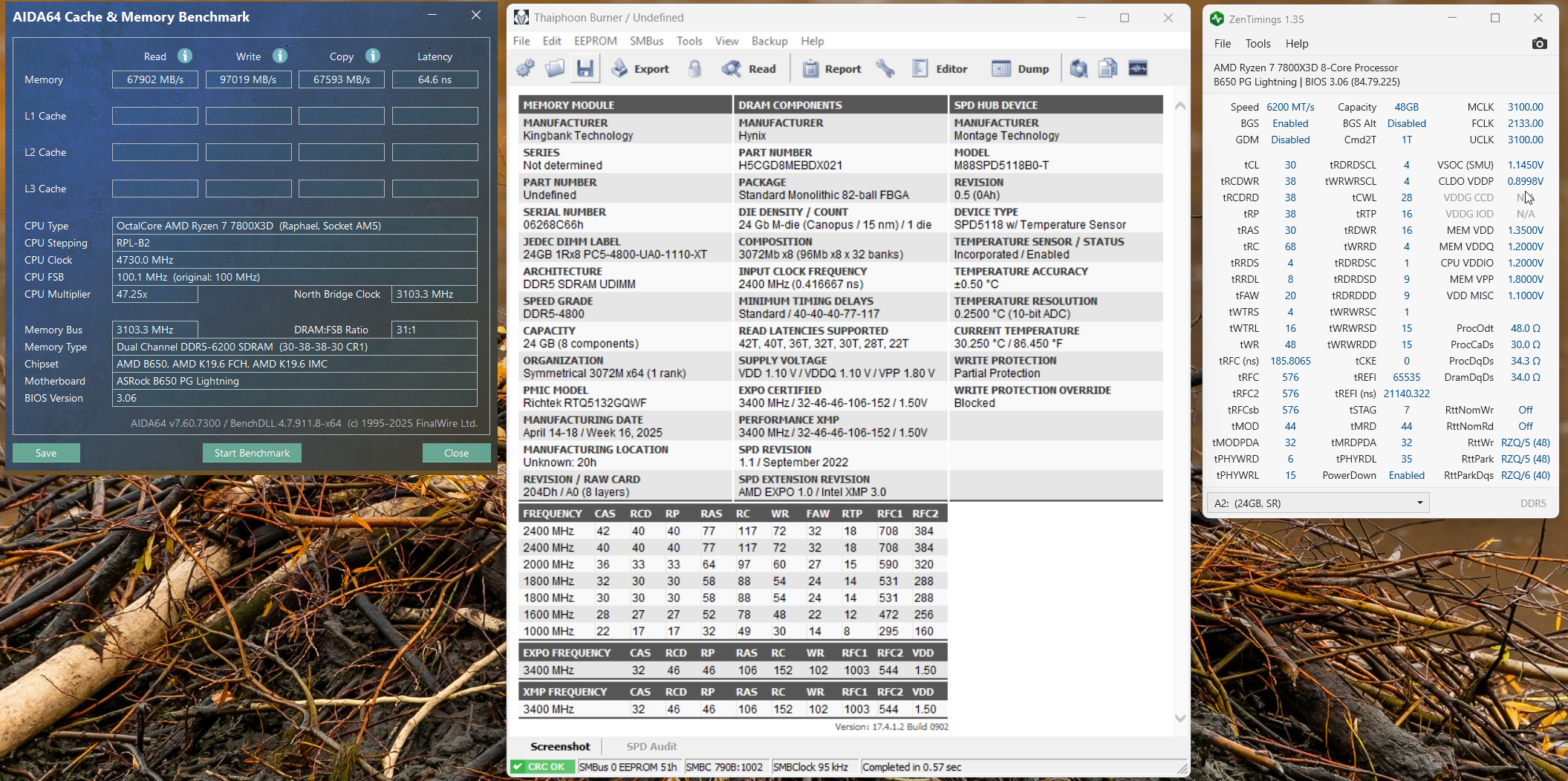
Task: Switch to the SPD Audit tab
Action: point(651,746)
